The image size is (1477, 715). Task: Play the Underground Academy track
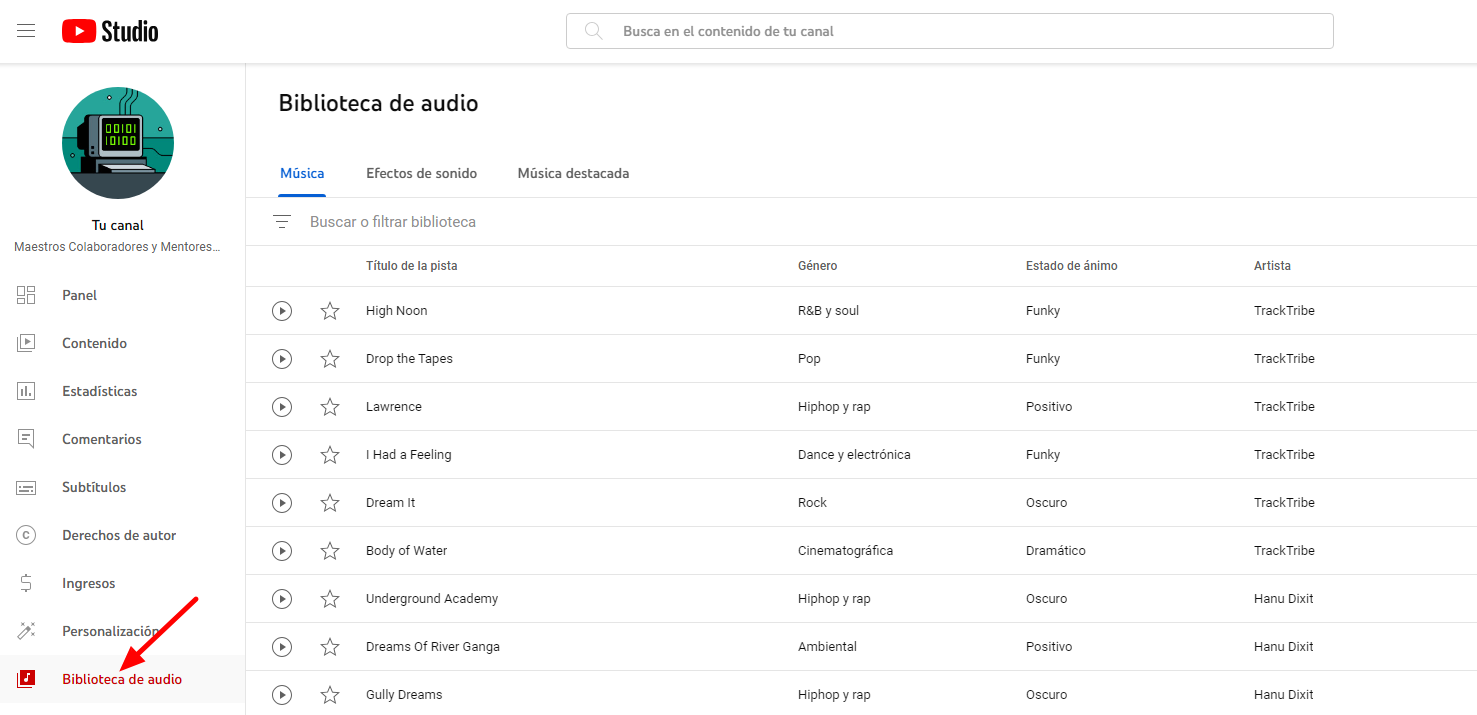coord(282,599)
